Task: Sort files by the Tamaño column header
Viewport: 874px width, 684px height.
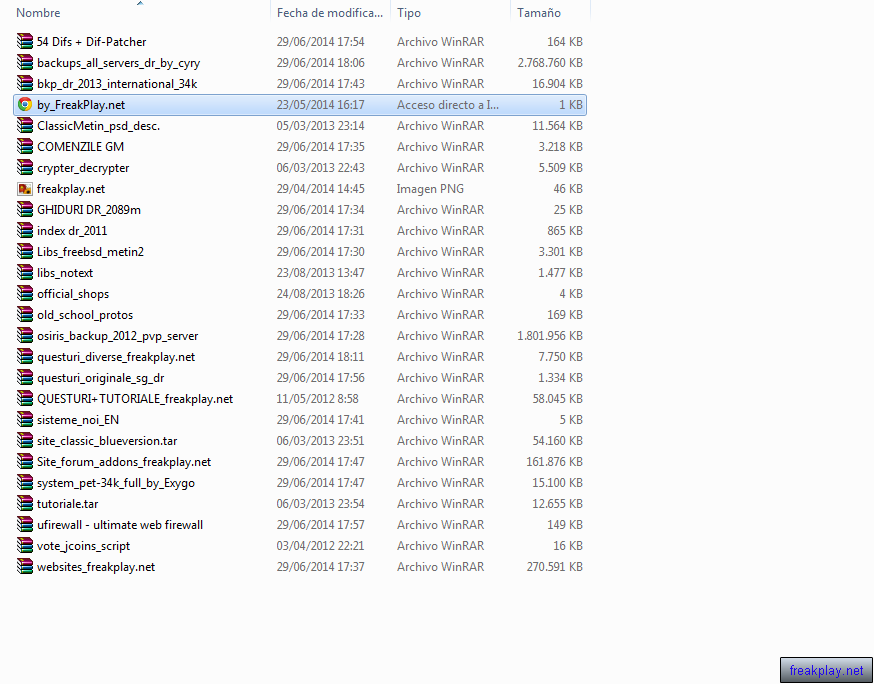Action: pos(550,13)
